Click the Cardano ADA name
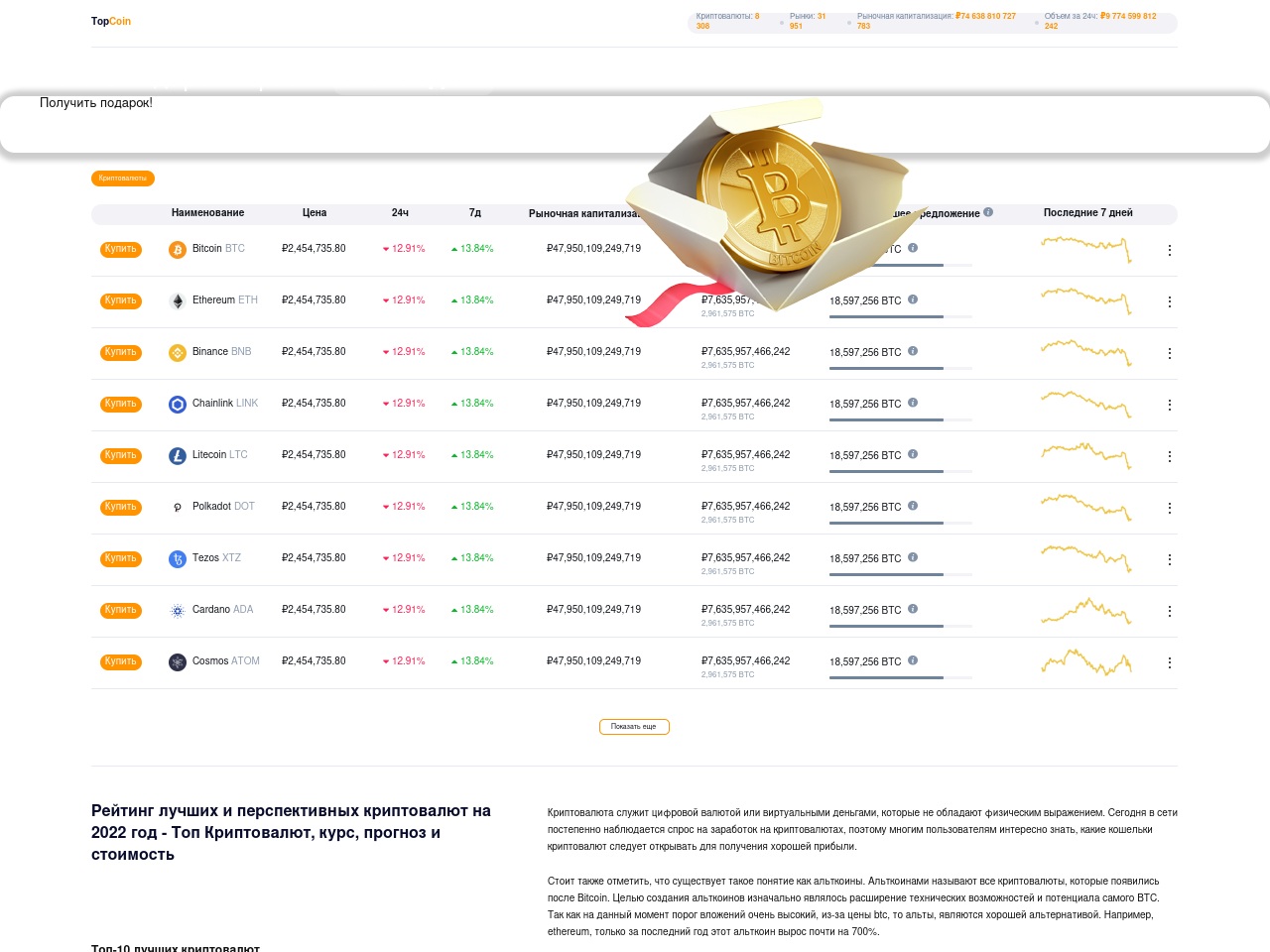Image resolution: width=1270 pixels, height=952 pixels. (223, 610)
